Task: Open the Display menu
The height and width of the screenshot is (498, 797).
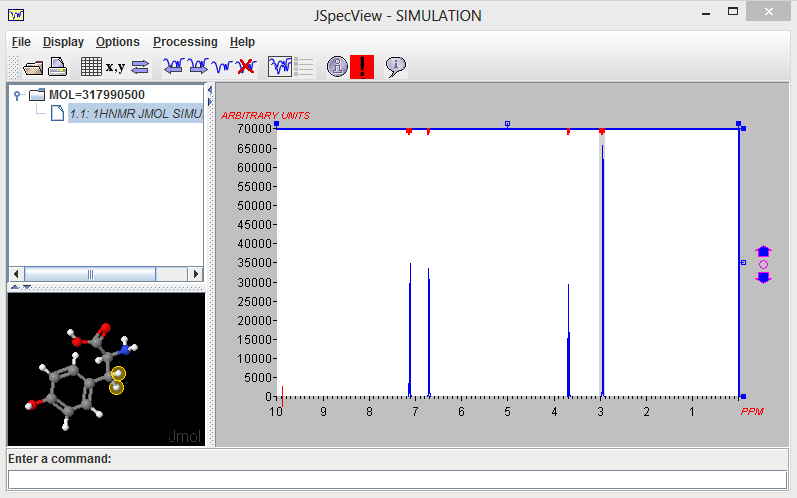Action: (x=63, y=42)
